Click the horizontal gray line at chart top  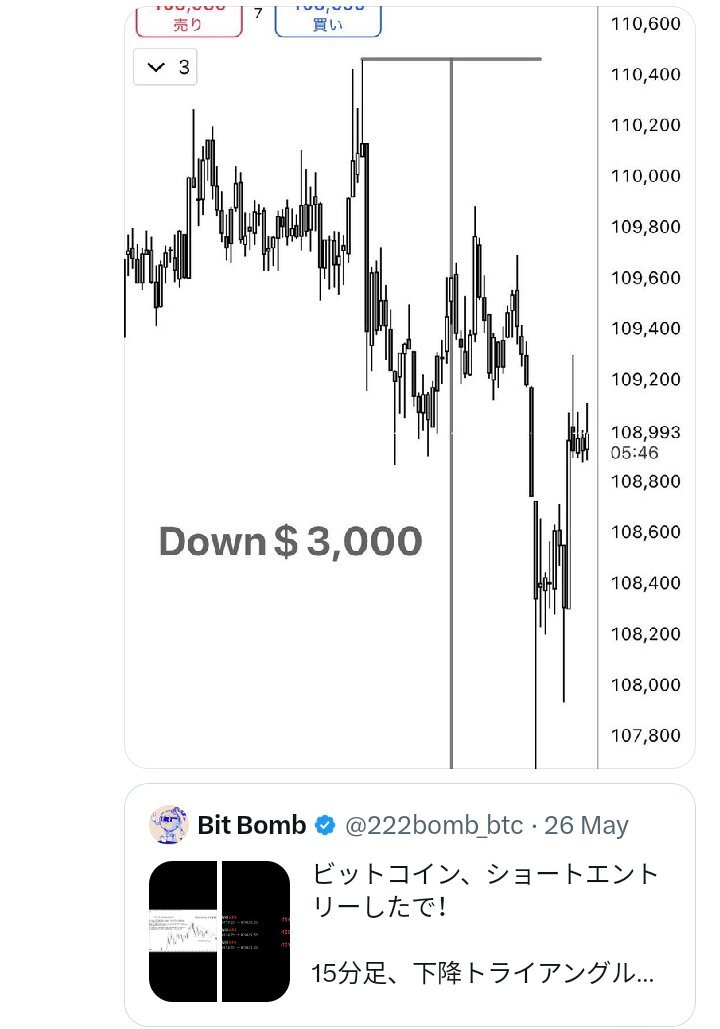452,59
